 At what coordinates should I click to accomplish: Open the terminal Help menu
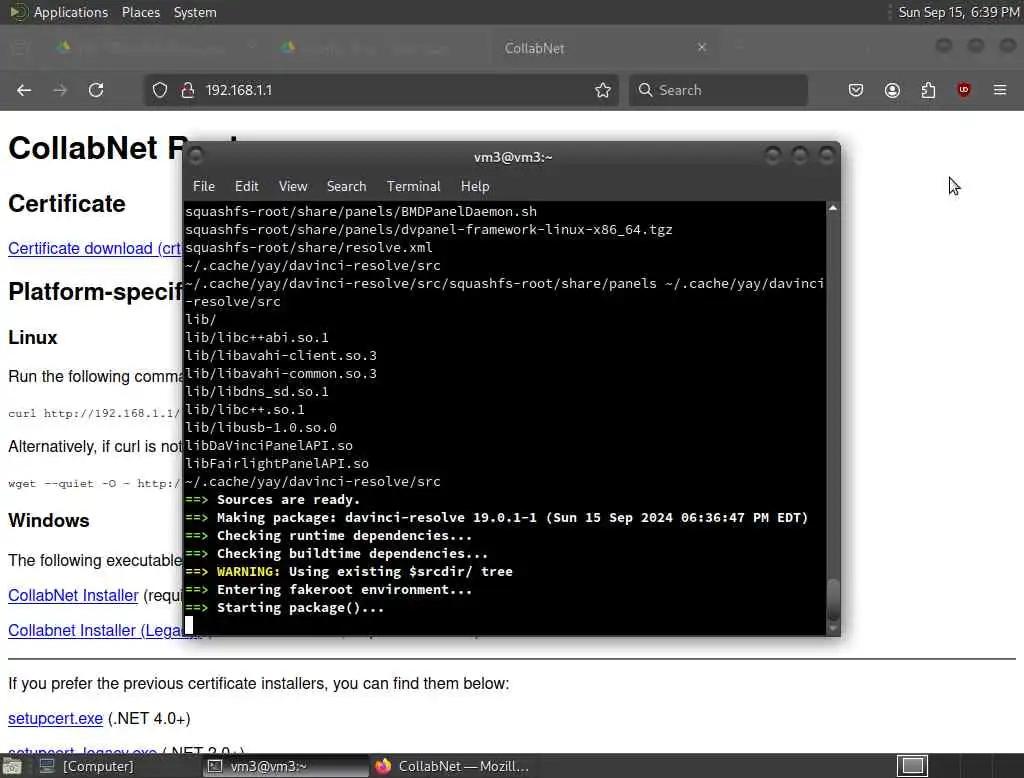(x=475, y=186)
